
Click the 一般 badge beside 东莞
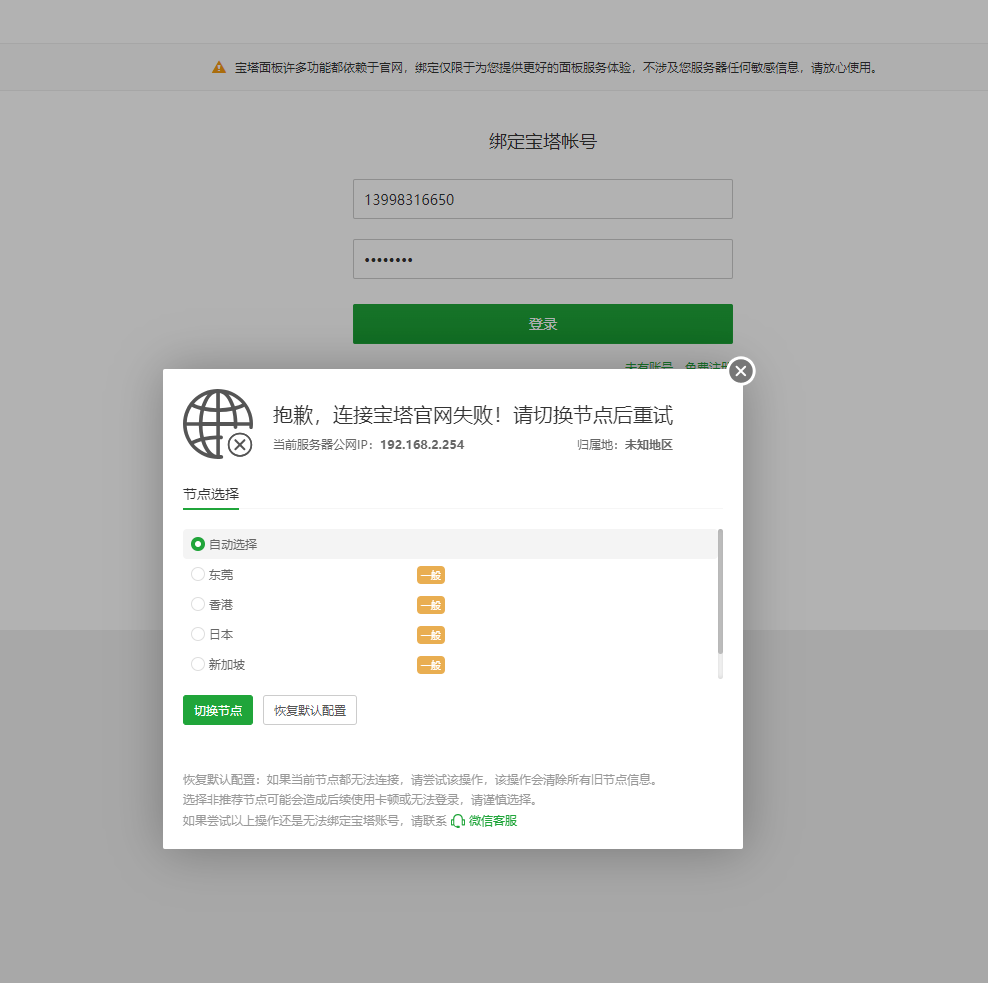pyautogui.click(x=431, y=575)
